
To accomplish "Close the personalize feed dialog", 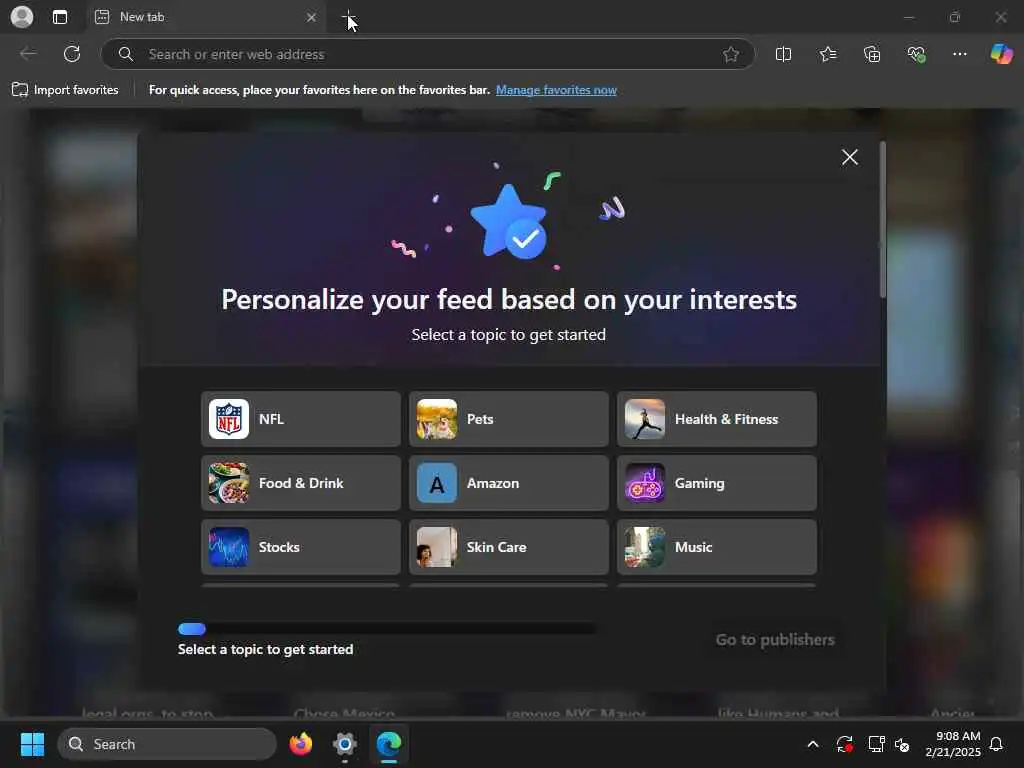I will pos(850,157).
